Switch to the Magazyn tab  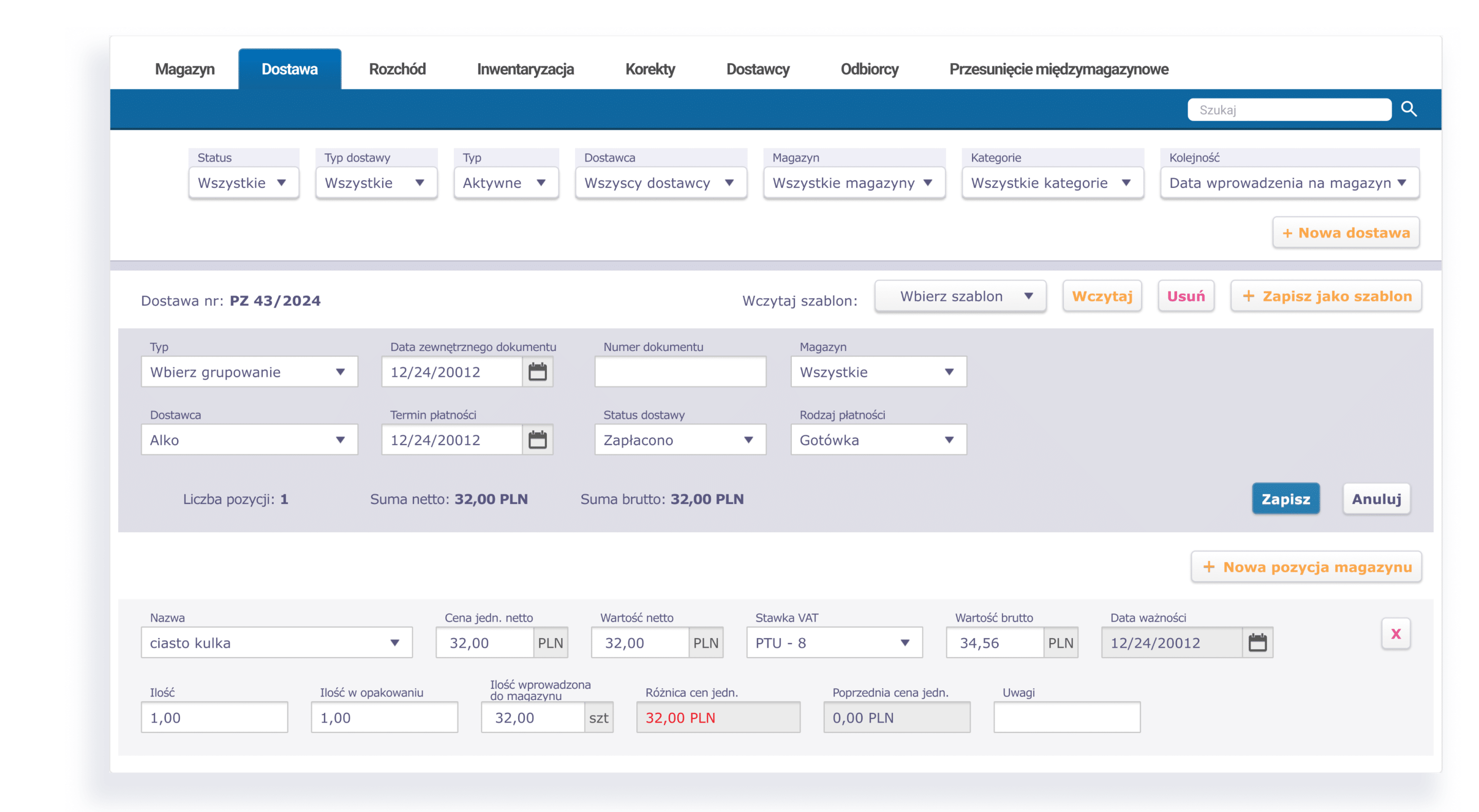184,69
